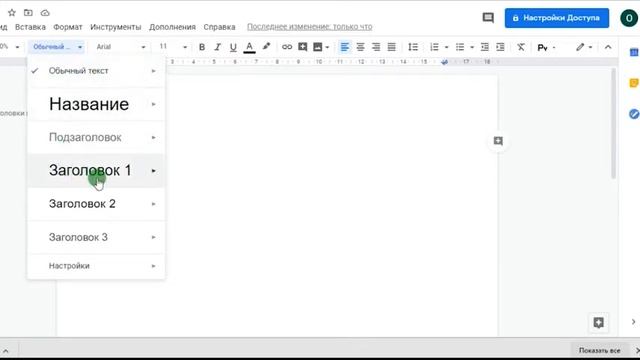Screen dimensions: 640x360
Task: Open image insert options arrow
Action: click(327, 47)
